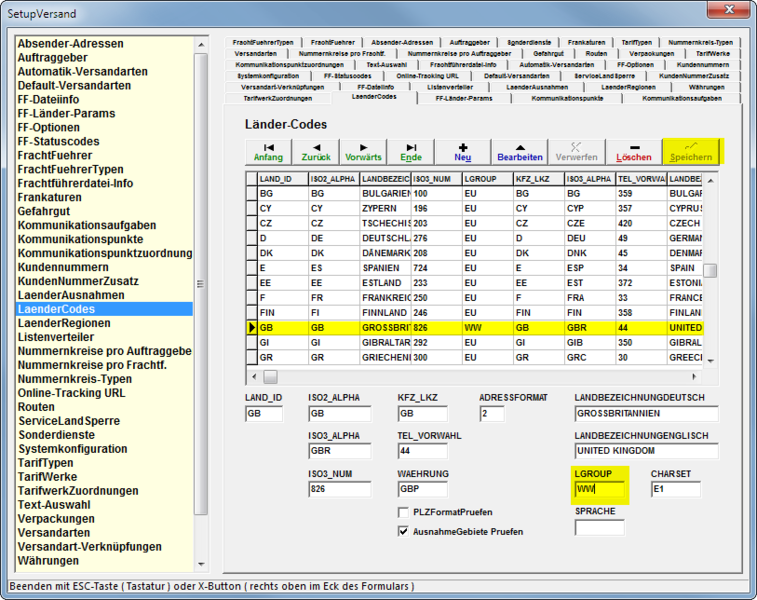Open the Kommunikationspunkte tab
This screenshot has height=600, width=757.
click(567, 98)
